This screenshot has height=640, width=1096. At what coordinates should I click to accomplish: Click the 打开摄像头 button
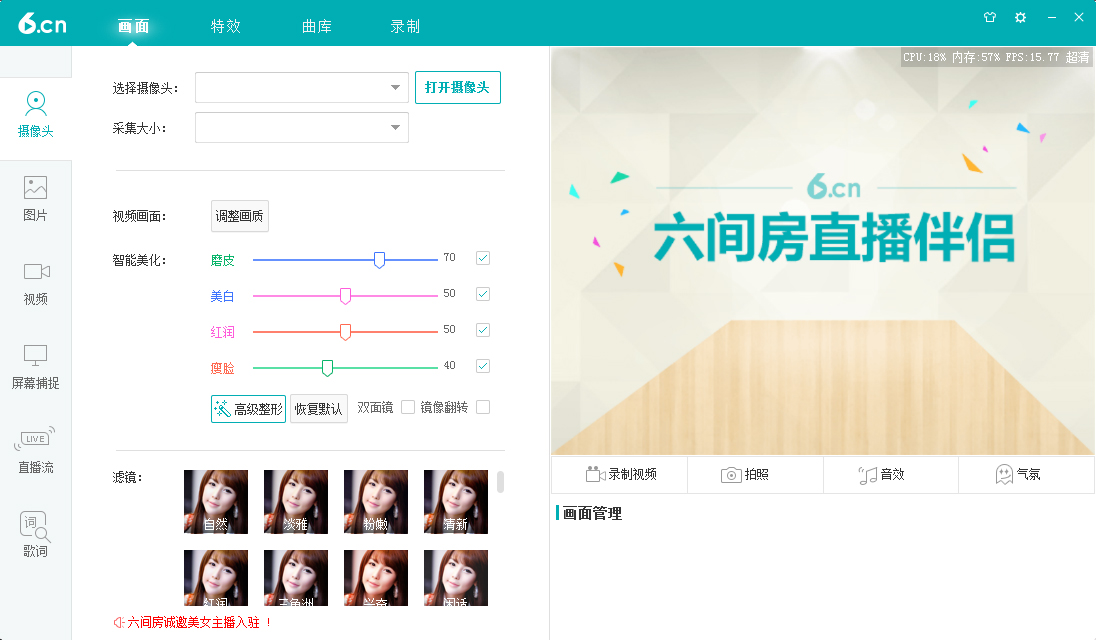(x=457, y=88)
